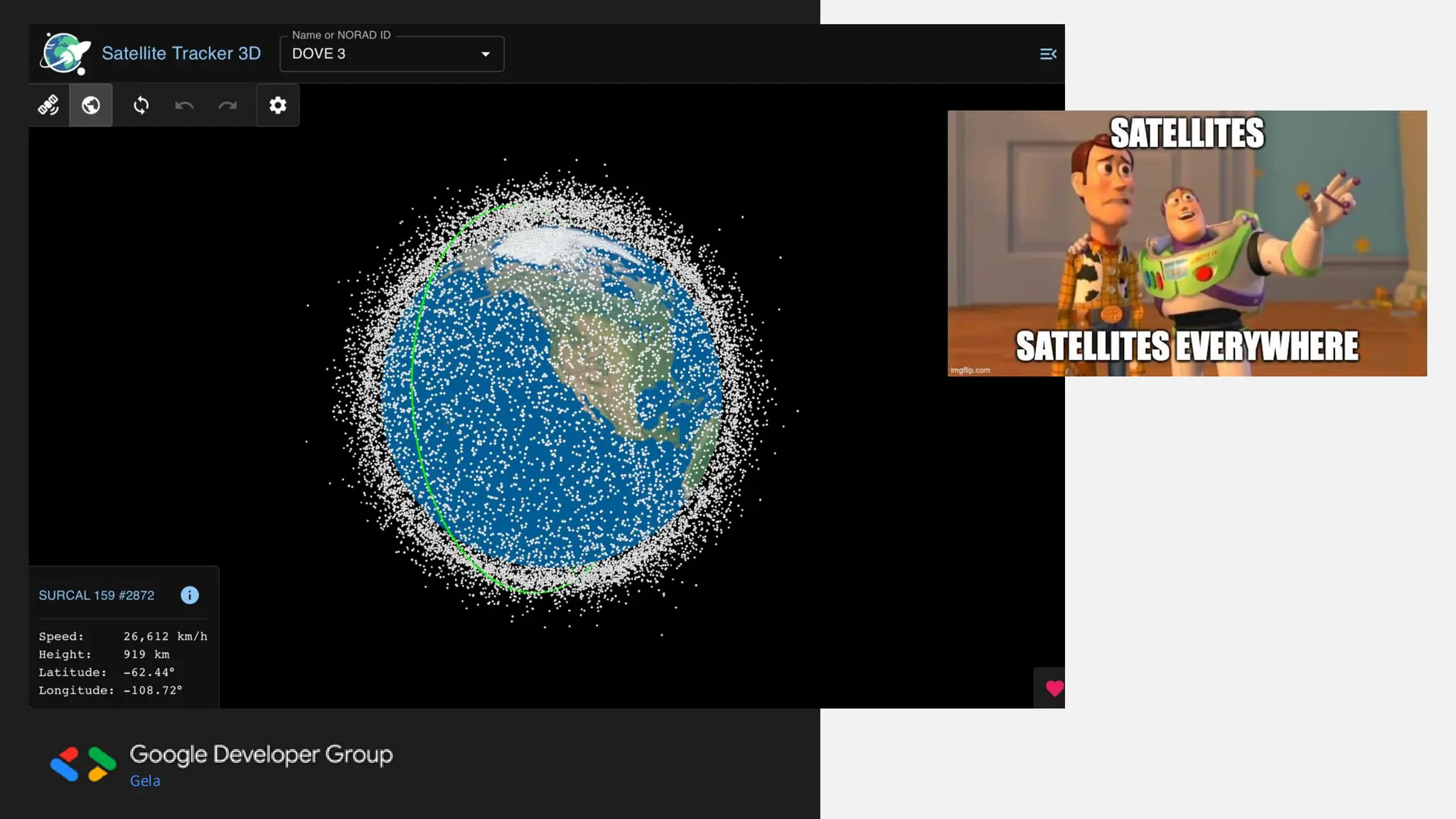The width and height of the screenshot is (1456, 819).
Task: Expand the DOVE 3 dropdown arrow
Action: (486, 54)
